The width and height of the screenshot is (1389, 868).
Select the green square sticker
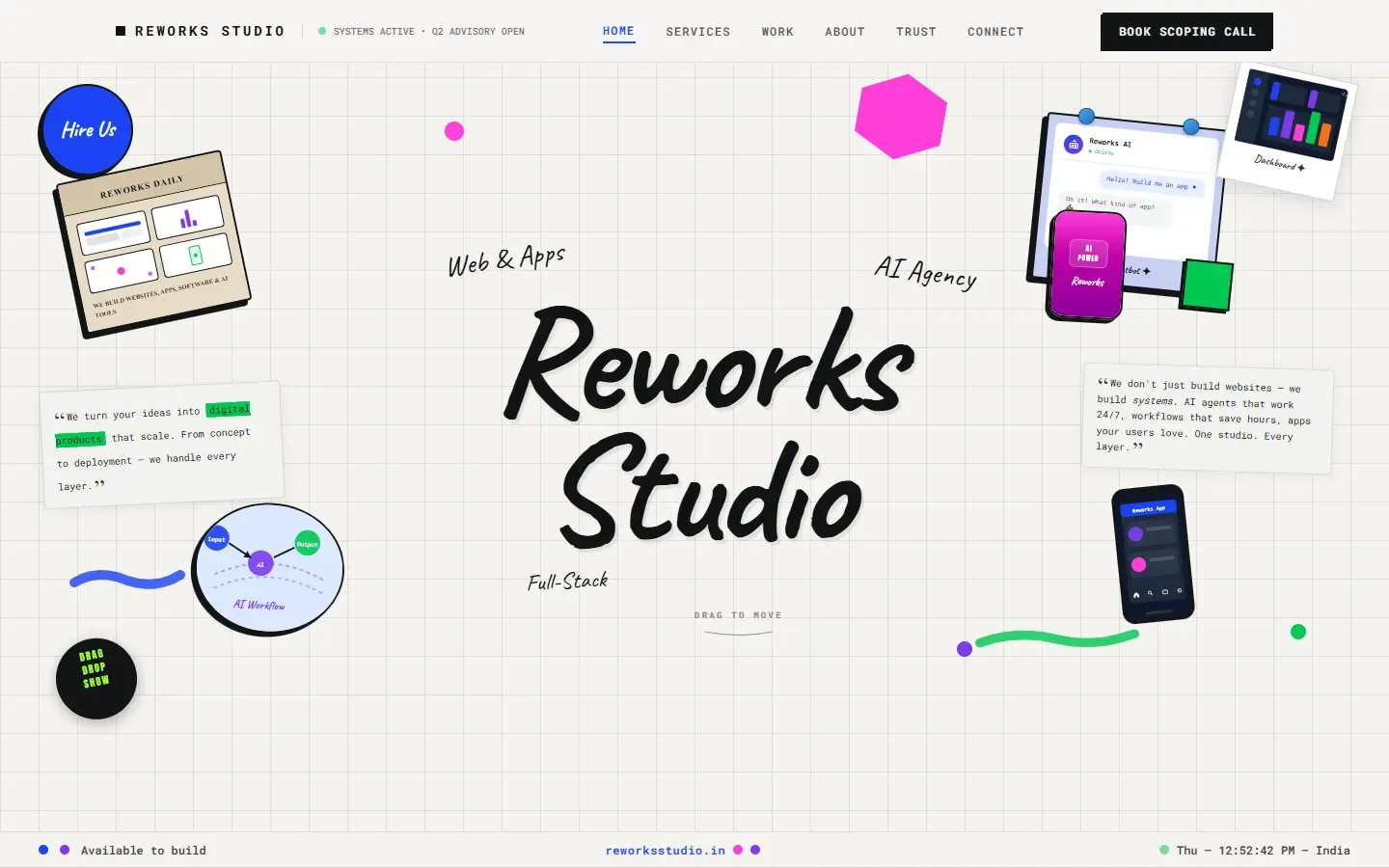coord(1208,285)
